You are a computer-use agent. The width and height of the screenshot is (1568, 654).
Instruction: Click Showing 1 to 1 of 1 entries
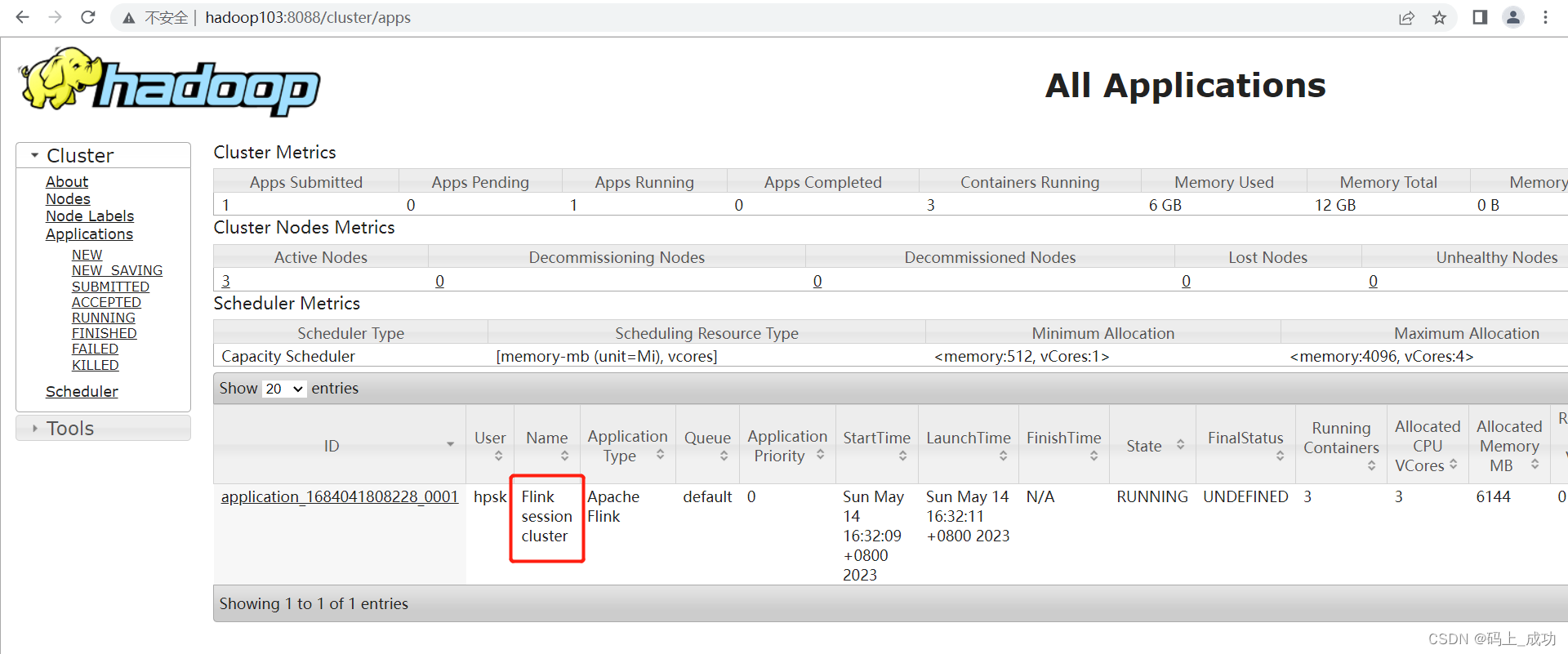pyautogui.click(x=314, y=603)
